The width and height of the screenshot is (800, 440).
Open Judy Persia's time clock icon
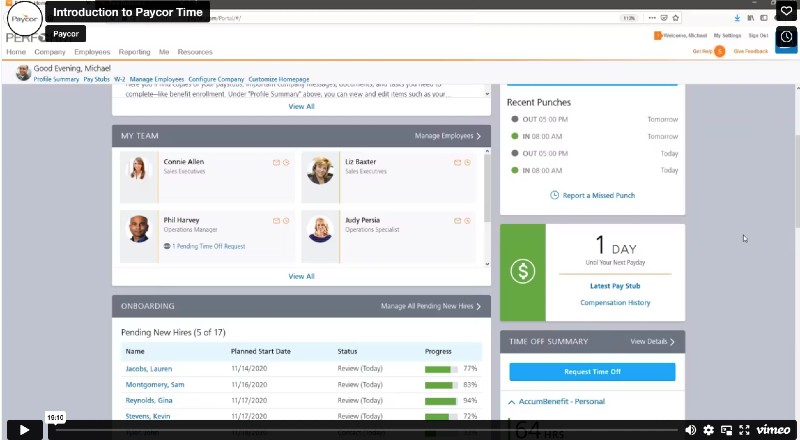[467, 221]
